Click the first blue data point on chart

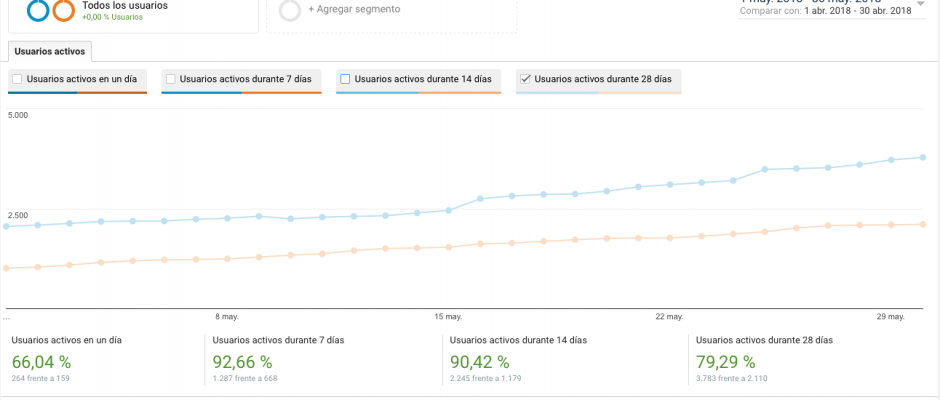coord(6,227)
